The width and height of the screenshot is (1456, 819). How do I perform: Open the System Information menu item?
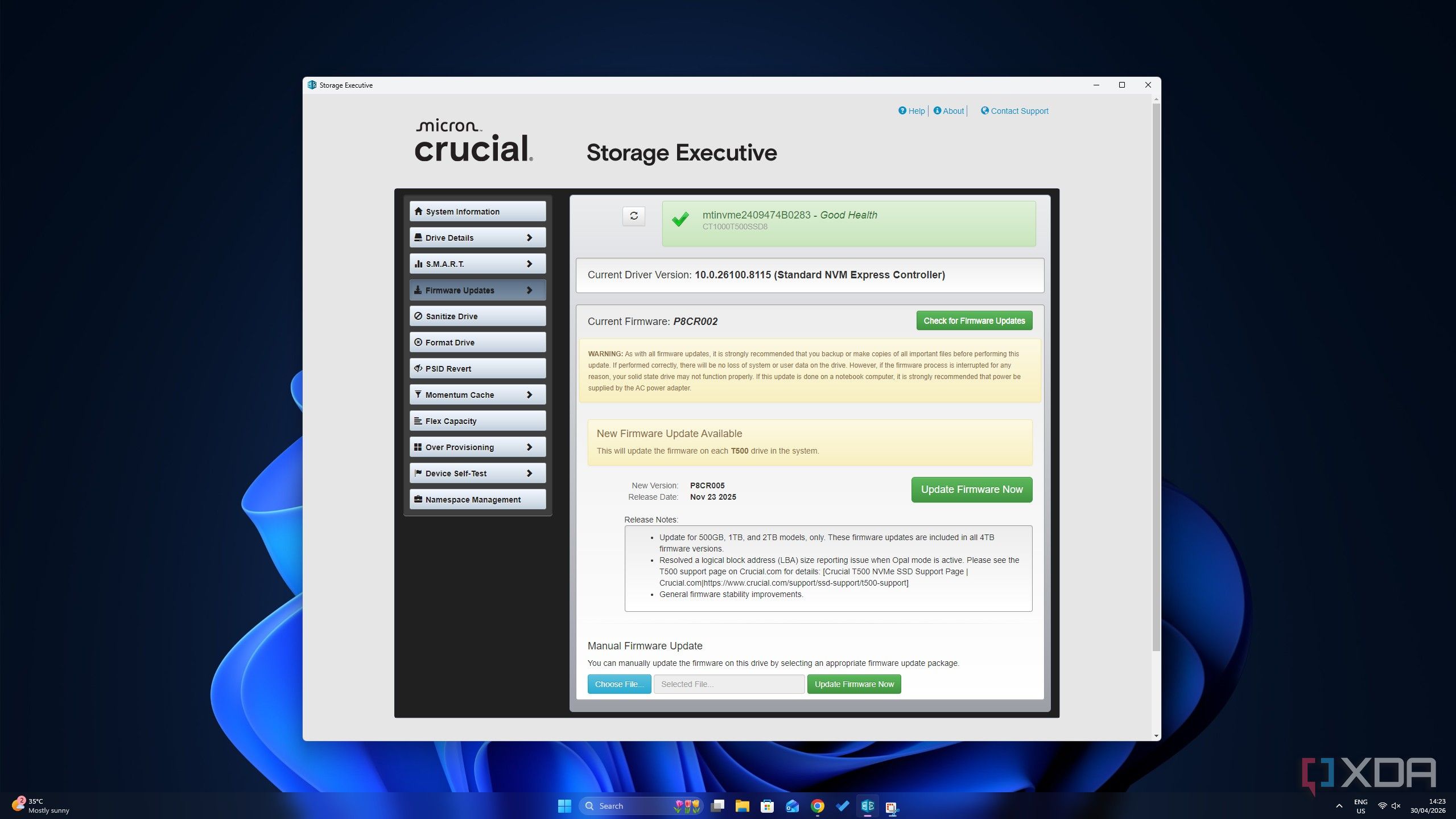click(477, 211)
